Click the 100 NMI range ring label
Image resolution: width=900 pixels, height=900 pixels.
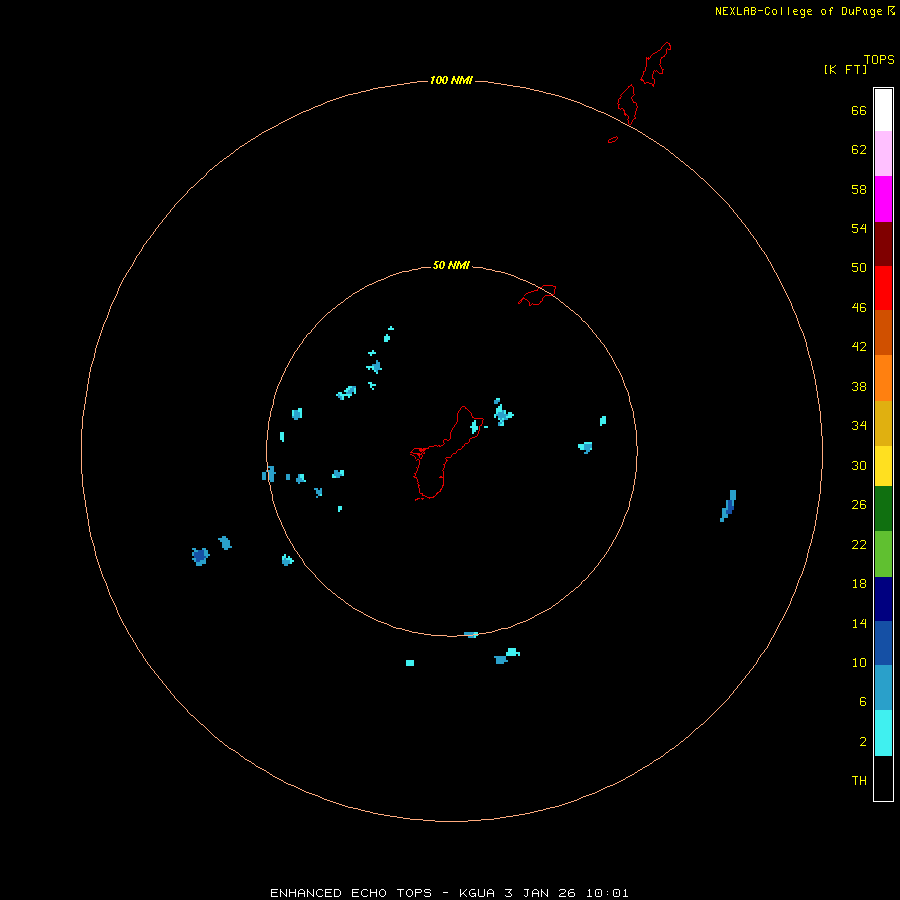click(451, 80)
